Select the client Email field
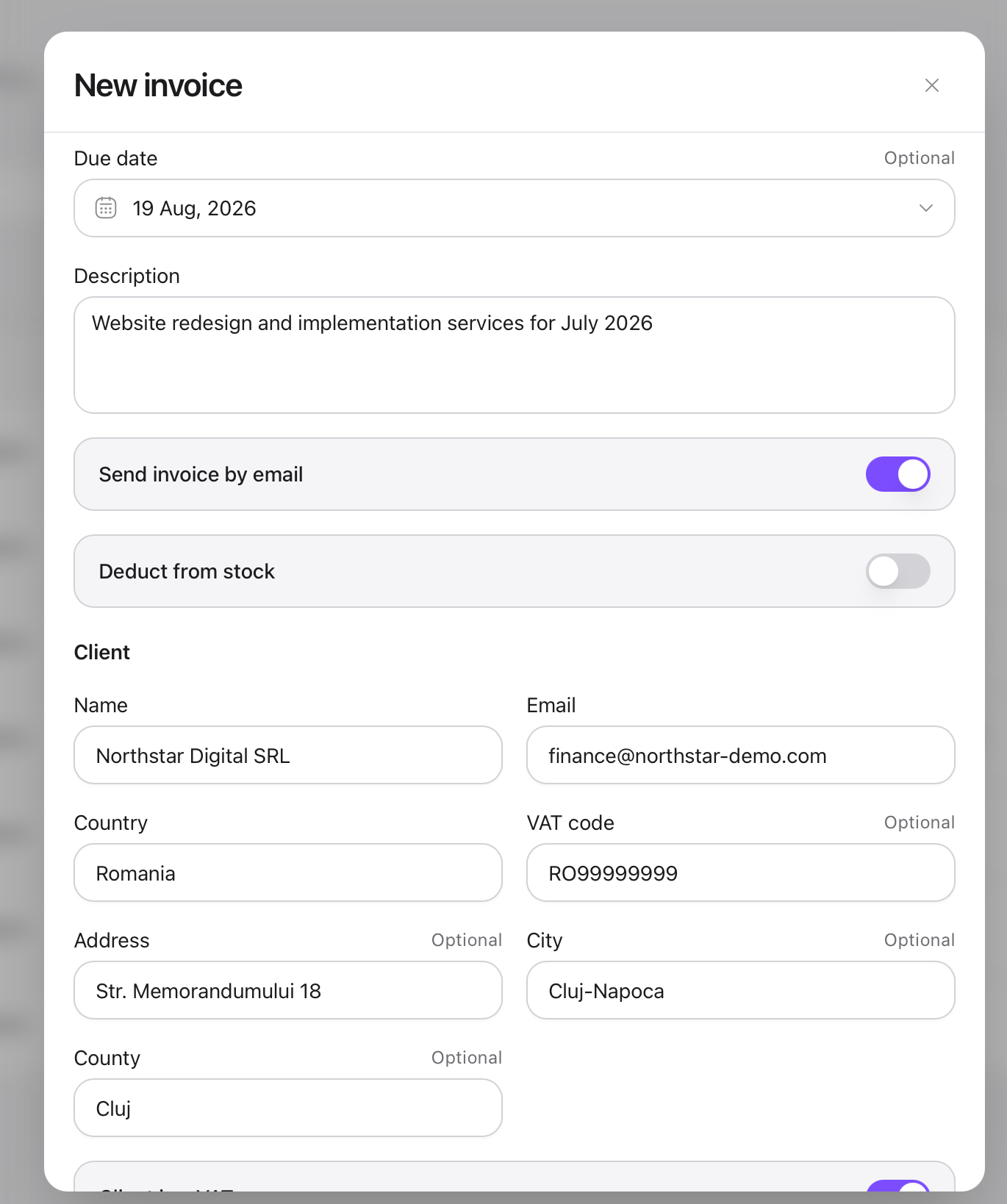 (741, 755)
